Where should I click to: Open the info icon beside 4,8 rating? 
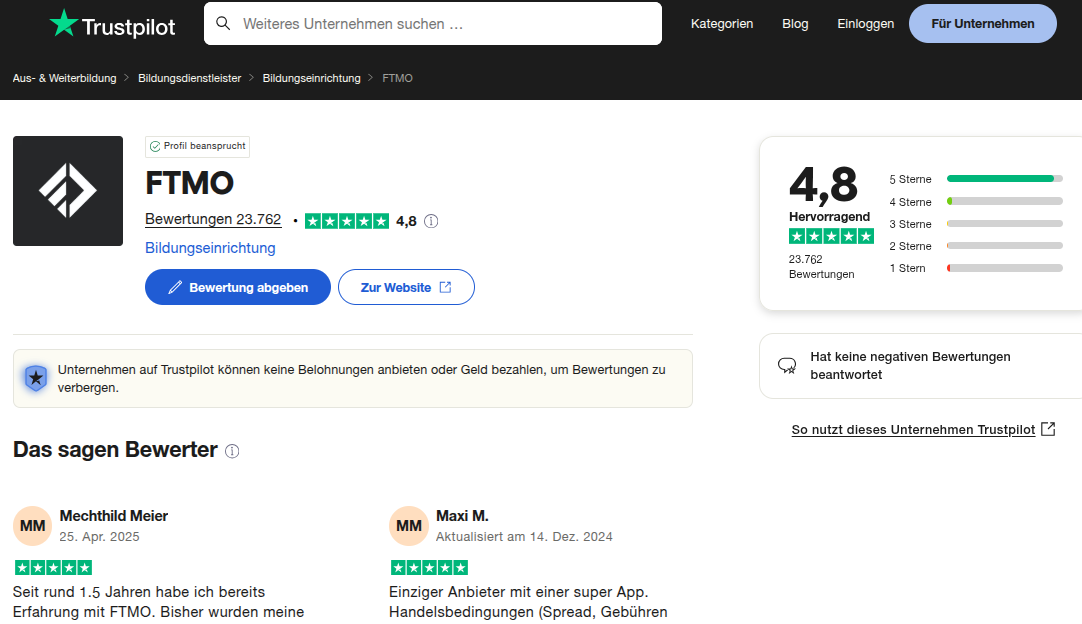tap(431, 221)
